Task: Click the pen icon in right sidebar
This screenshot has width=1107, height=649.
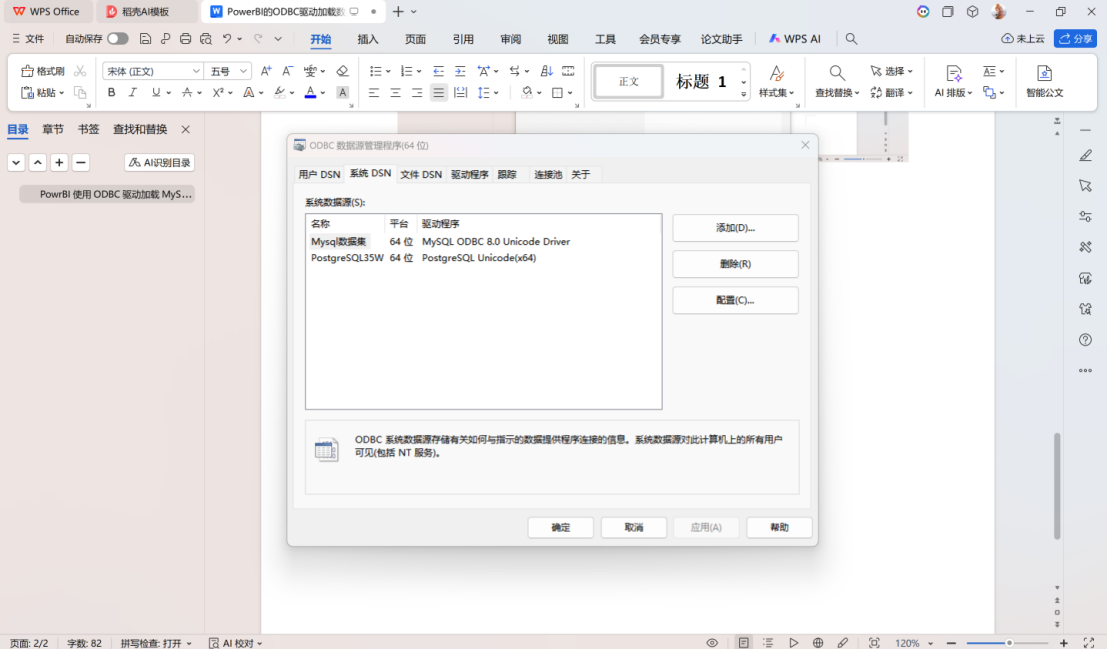Action: pyautogui.click(x=1085, y=155)
